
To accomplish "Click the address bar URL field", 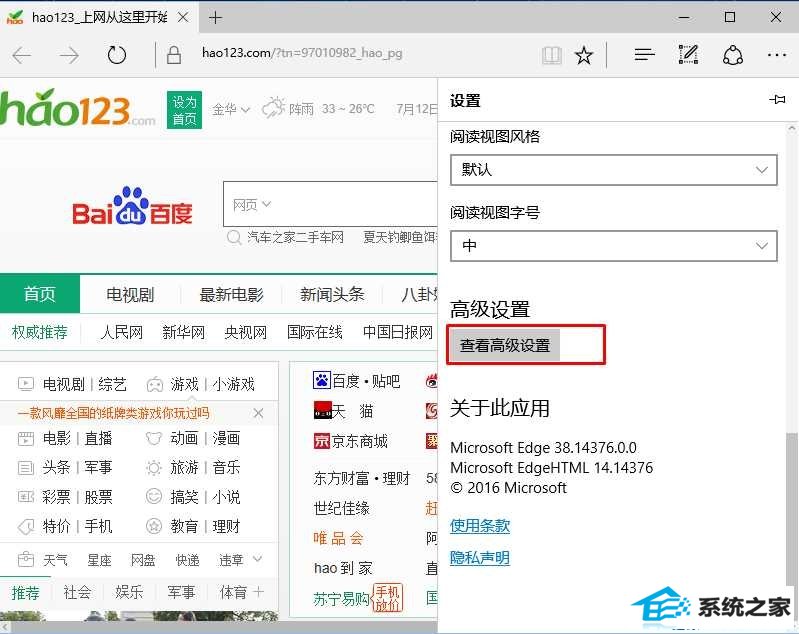I will (x=302, y=53).
